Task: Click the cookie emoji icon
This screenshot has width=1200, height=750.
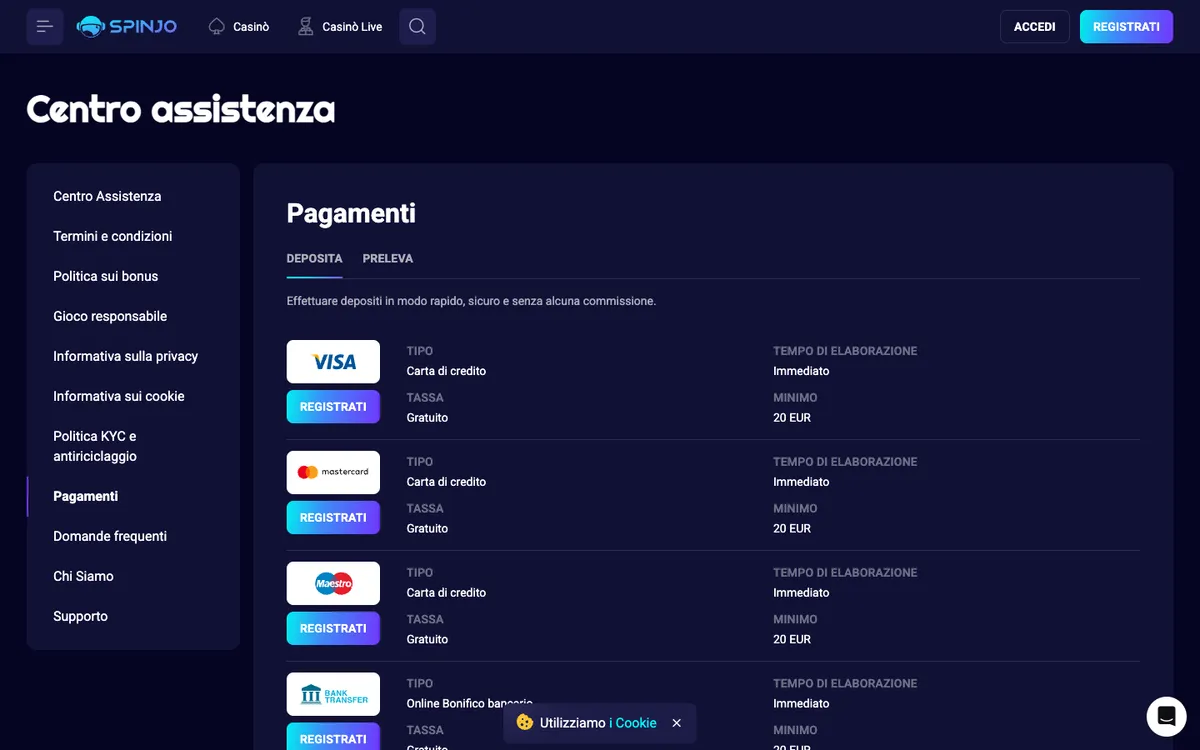Action: click(x=525, y=722)
